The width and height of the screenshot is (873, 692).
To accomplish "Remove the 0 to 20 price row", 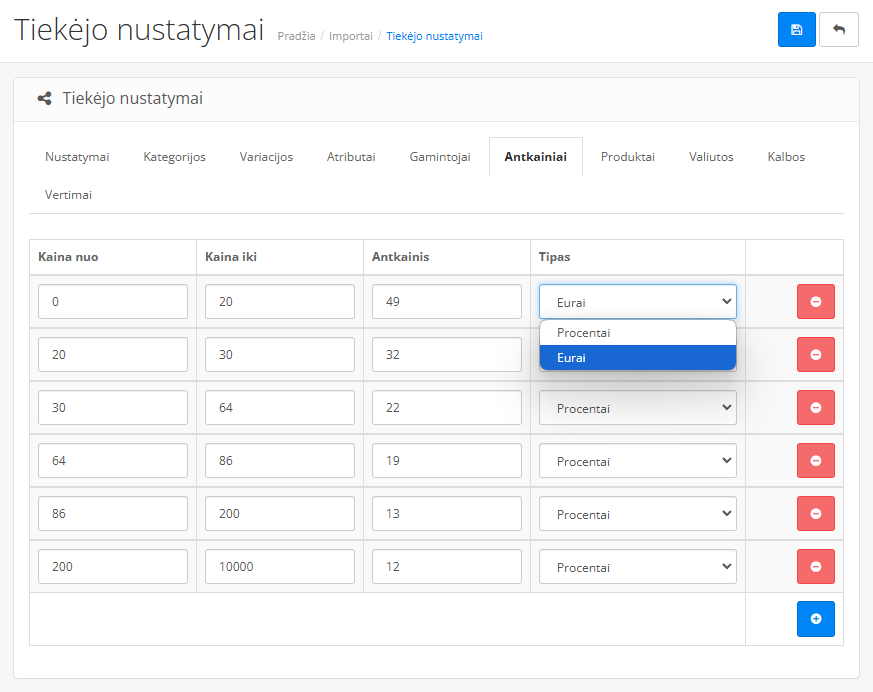I will tap(815, 302).
